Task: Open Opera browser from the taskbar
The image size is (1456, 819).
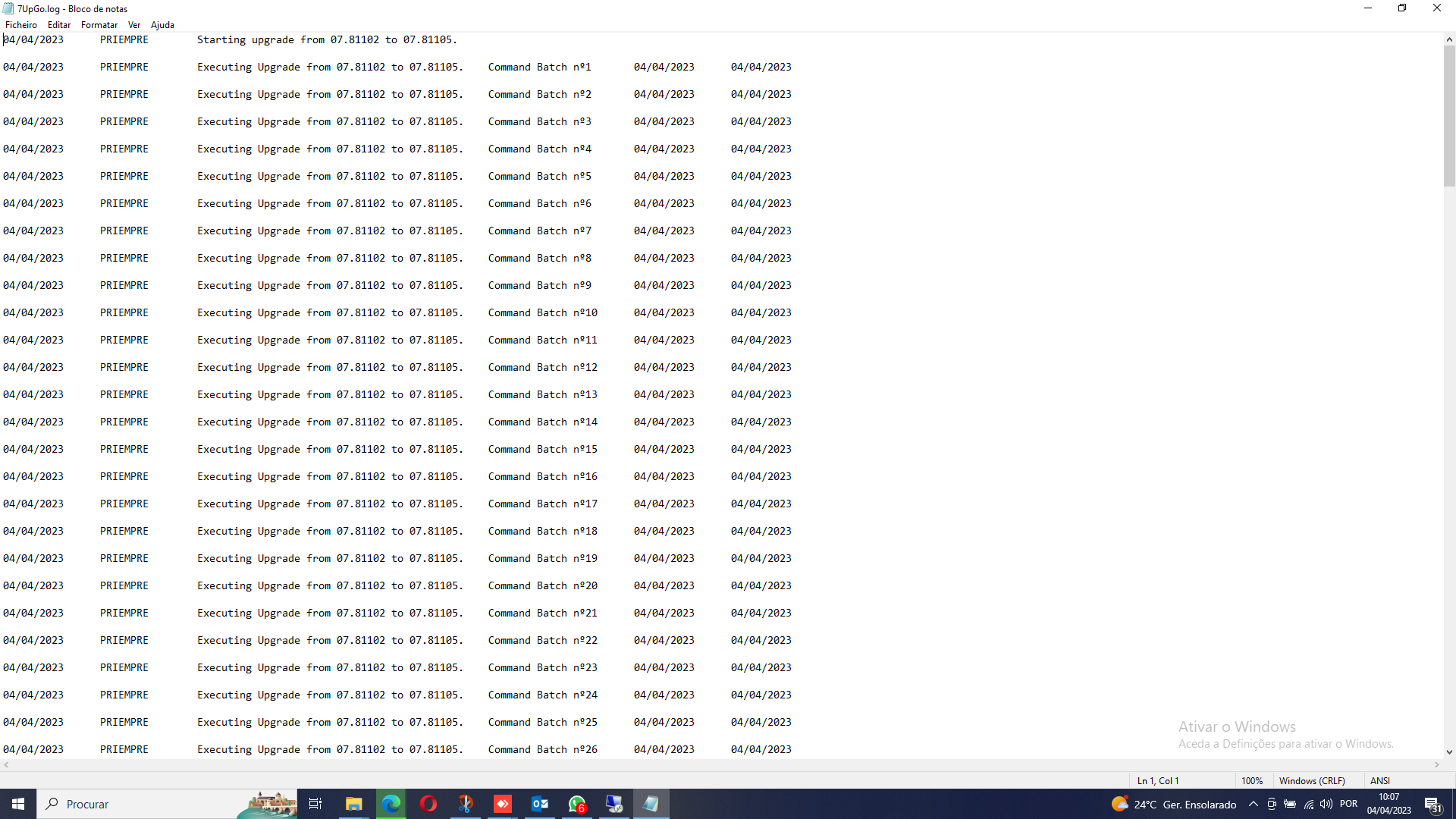Action: click(x=428, y=804)
